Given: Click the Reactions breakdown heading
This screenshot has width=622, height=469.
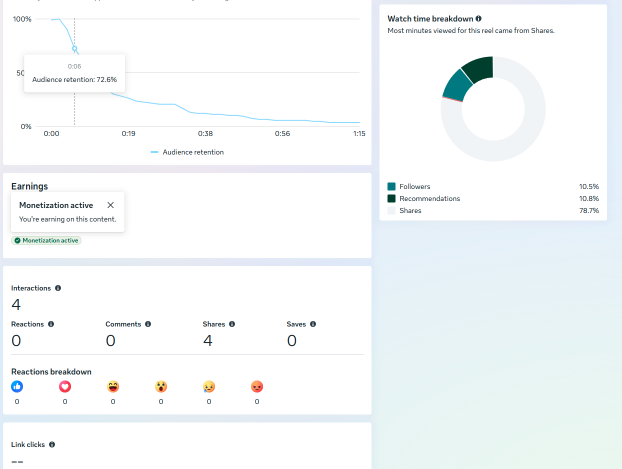Looking at the screenshot, I should (51, 372).
